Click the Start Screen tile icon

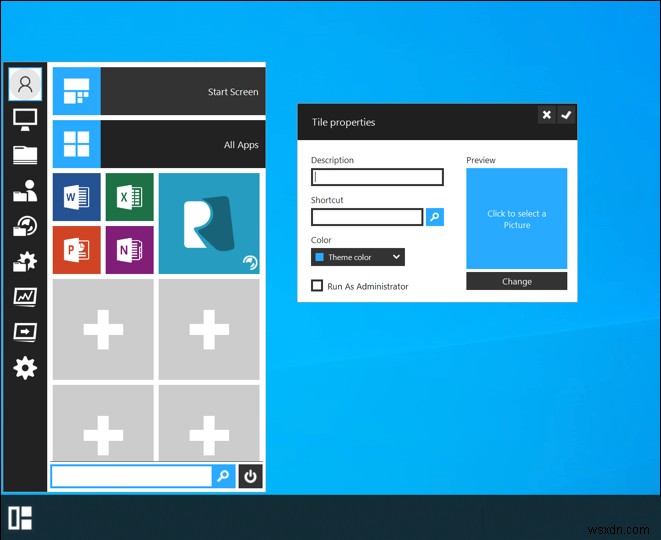click(x=77, y=91)
